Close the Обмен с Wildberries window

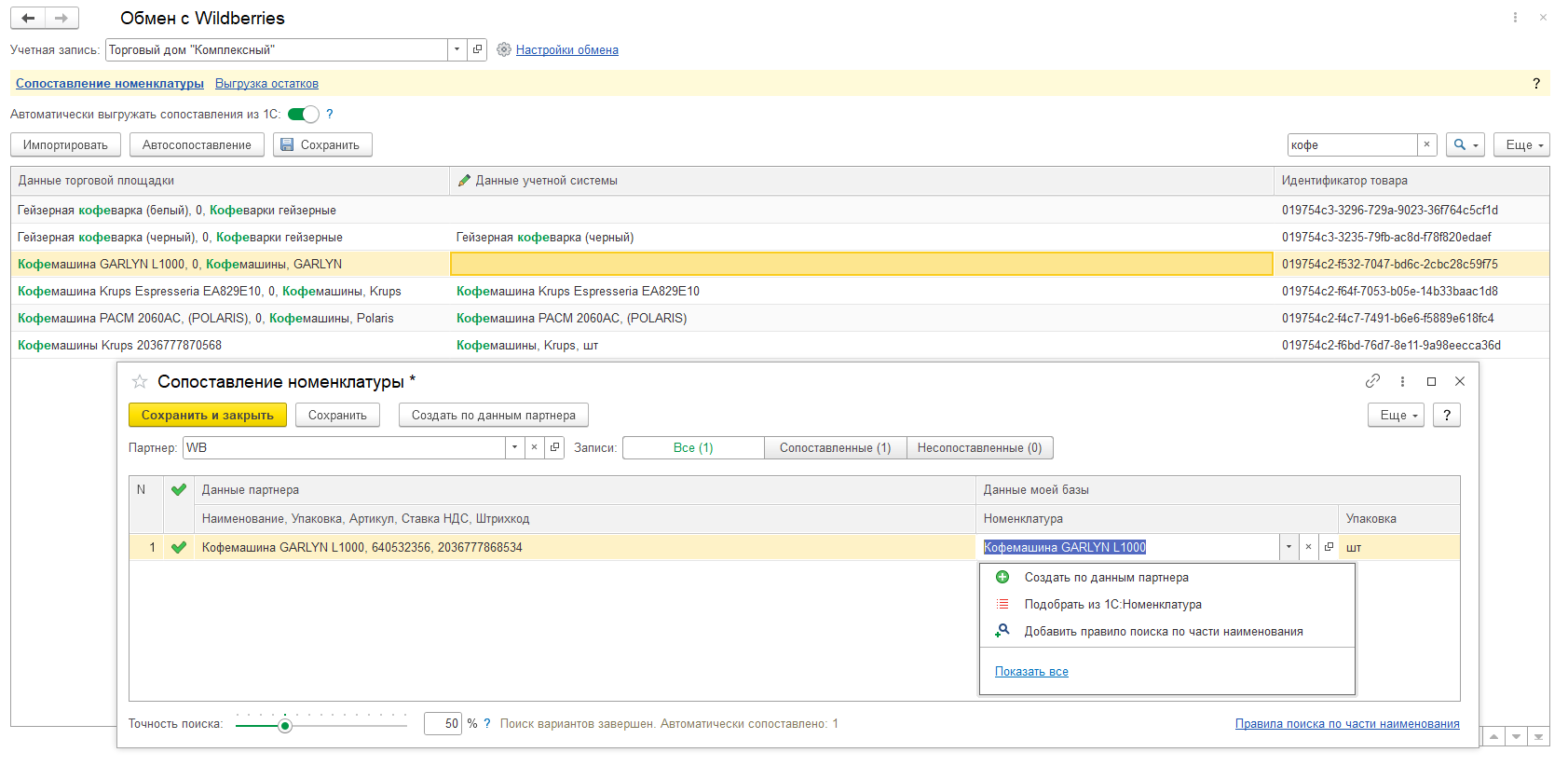1543,18
